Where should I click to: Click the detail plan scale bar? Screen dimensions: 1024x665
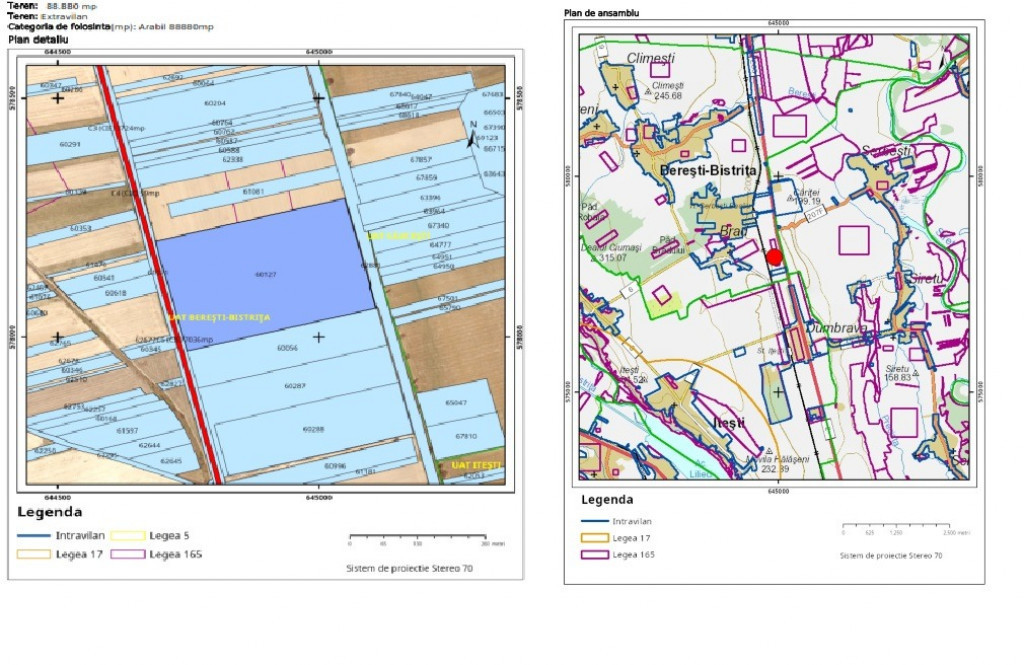pos(416,536)
